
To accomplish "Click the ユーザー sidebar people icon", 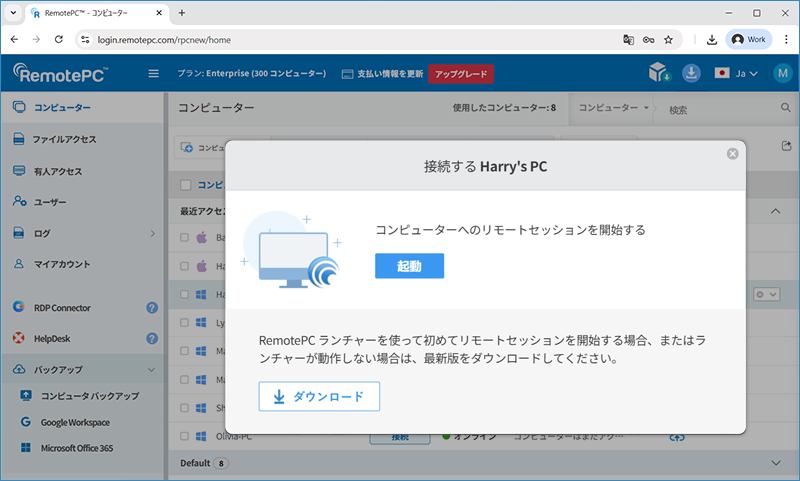I will (x=19, y=201).
